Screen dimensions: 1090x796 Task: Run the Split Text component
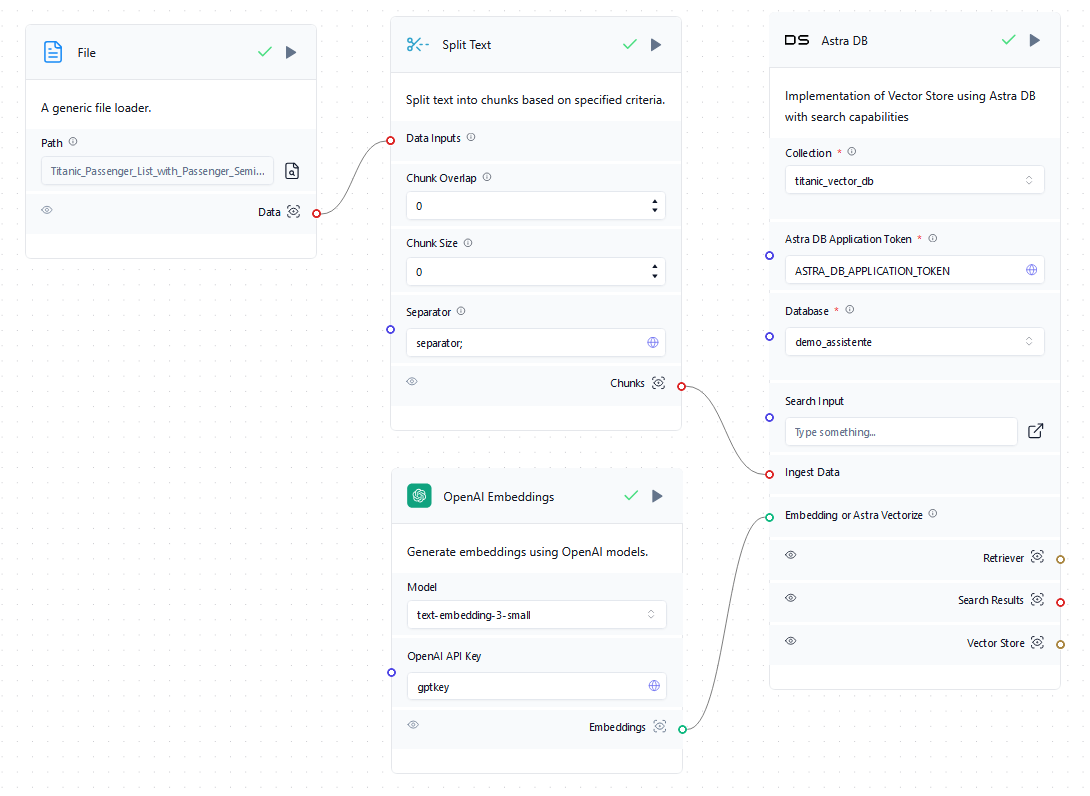pos(656,44)
